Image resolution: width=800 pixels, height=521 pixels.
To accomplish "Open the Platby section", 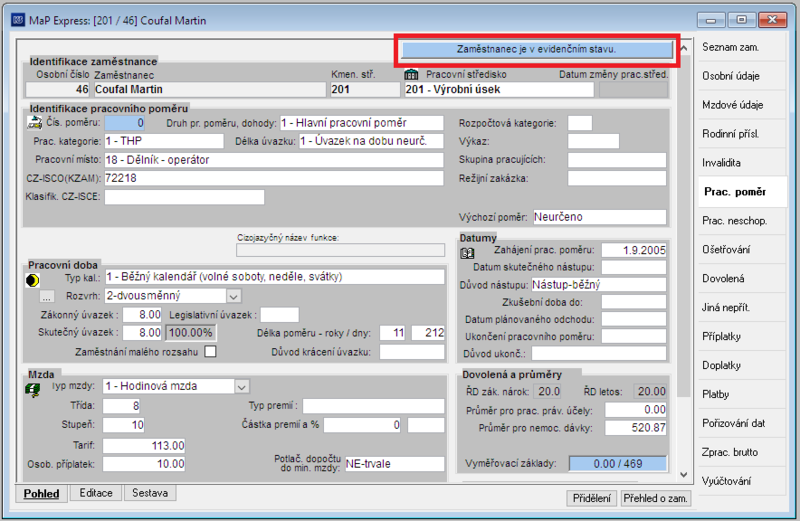I will pyautogui.click(x=742, y=394).
